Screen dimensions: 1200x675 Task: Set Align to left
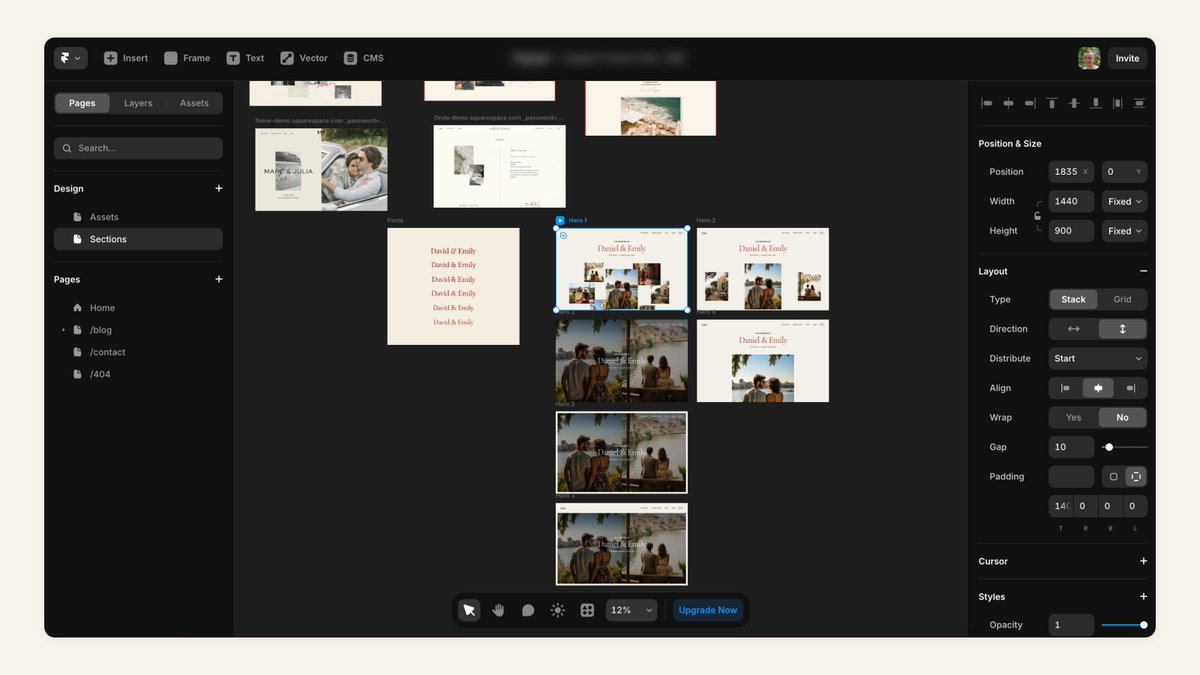tap(1066, 388)
